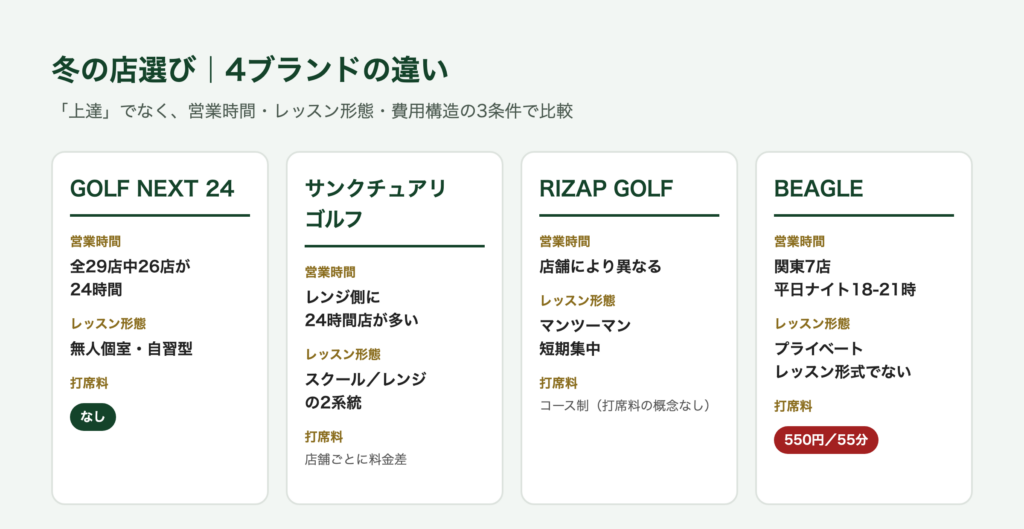Click レッスン形態 label in GOLF NEXT 24 card
The image size is (1024, 529).
click(x=108, y=323)
